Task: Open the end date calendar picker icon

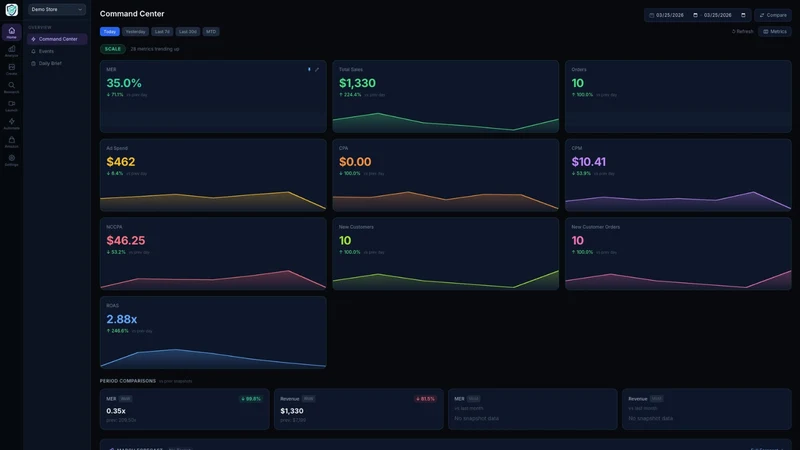Action: click(x=743, y=15)
